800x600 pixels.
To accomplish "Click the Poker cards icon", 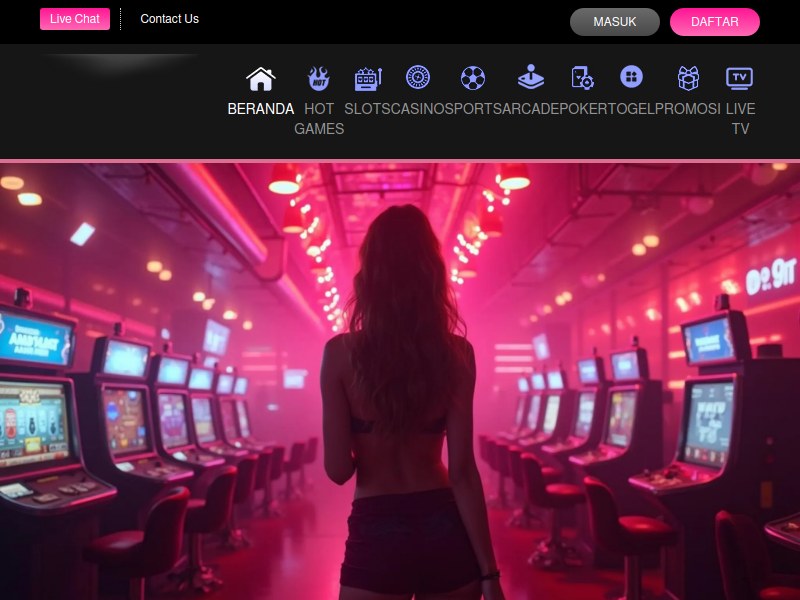I will pos(582,78).
